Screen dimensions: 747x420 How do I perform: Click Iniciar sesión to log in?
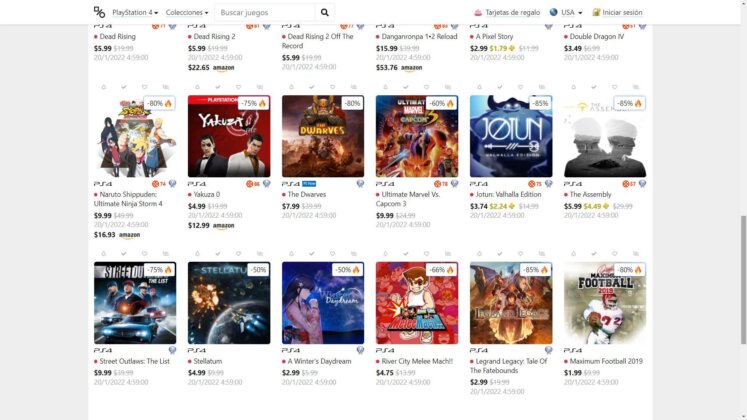pos(617,12)
